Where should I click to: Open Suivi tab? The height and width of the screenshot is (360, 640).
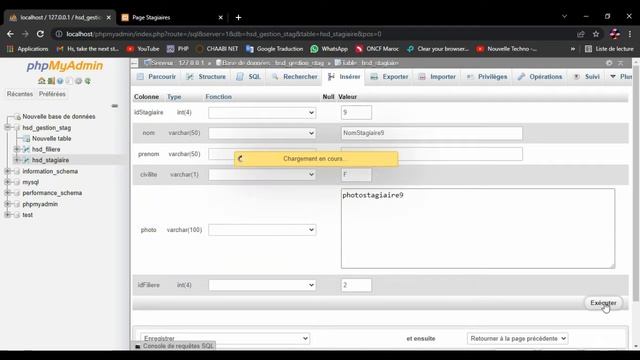point(587,77)
